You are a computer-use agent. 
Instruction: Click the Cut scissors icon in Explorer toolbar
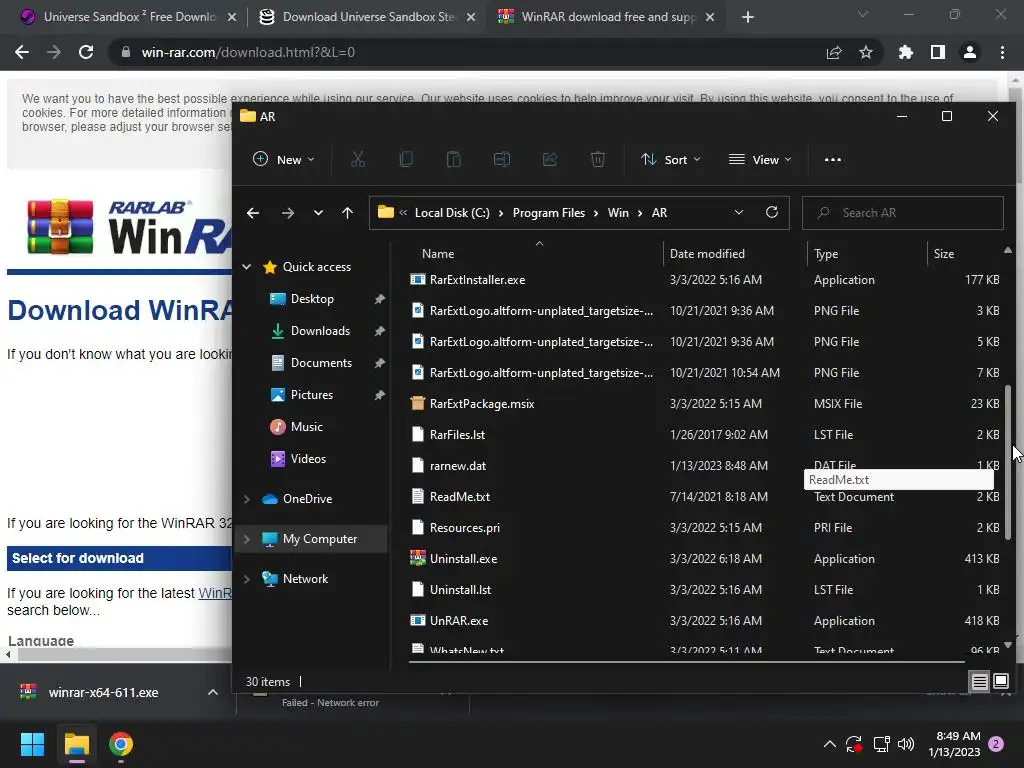tap(358, 159)
